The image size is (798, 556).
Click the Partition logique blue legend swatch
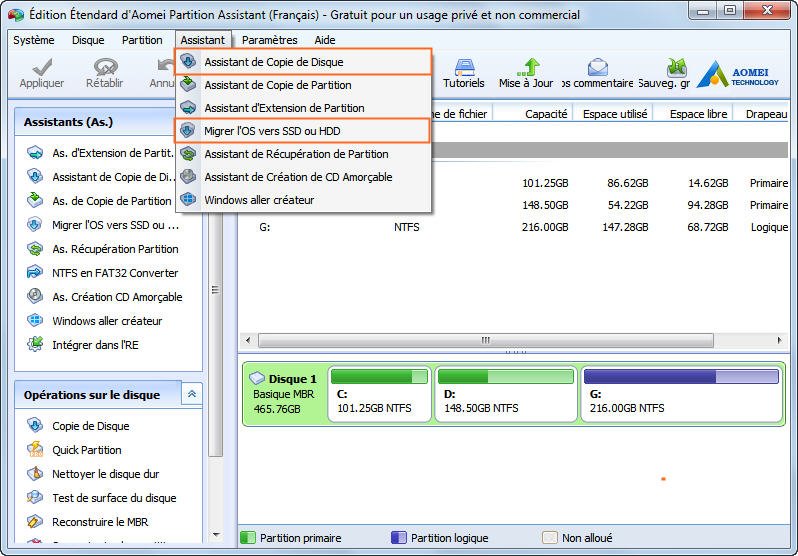point(398,538)
